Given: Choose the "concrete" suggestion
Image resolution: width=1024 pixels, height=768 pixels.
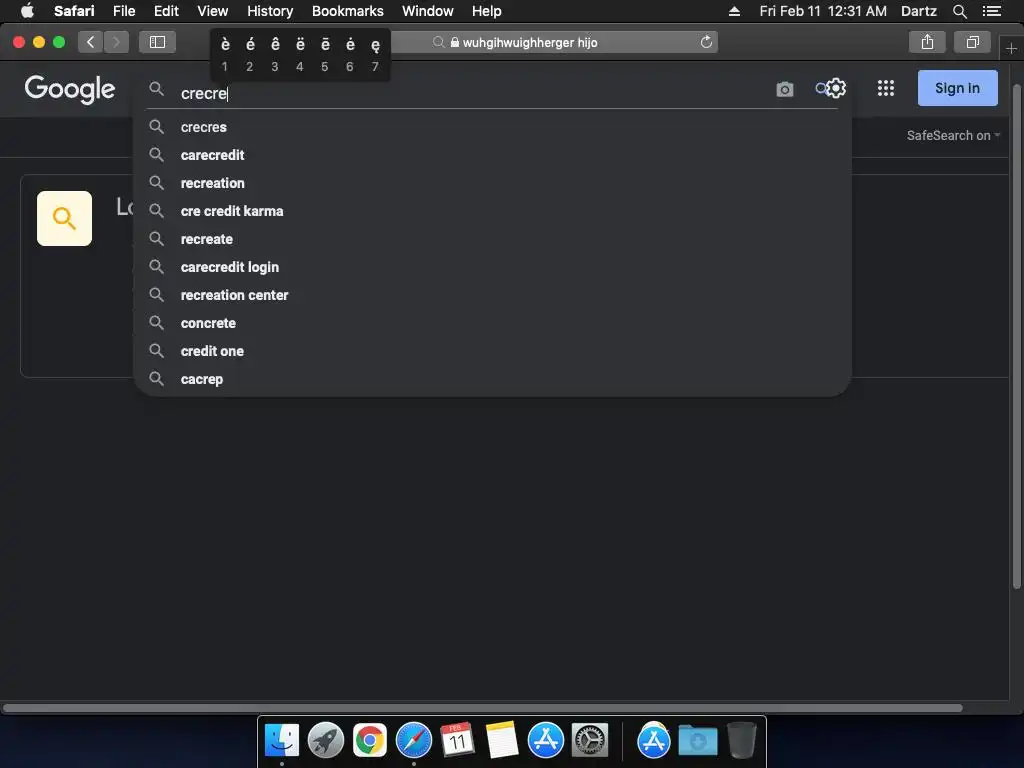Looking at the screenshot, I should [x=492, y=323].
